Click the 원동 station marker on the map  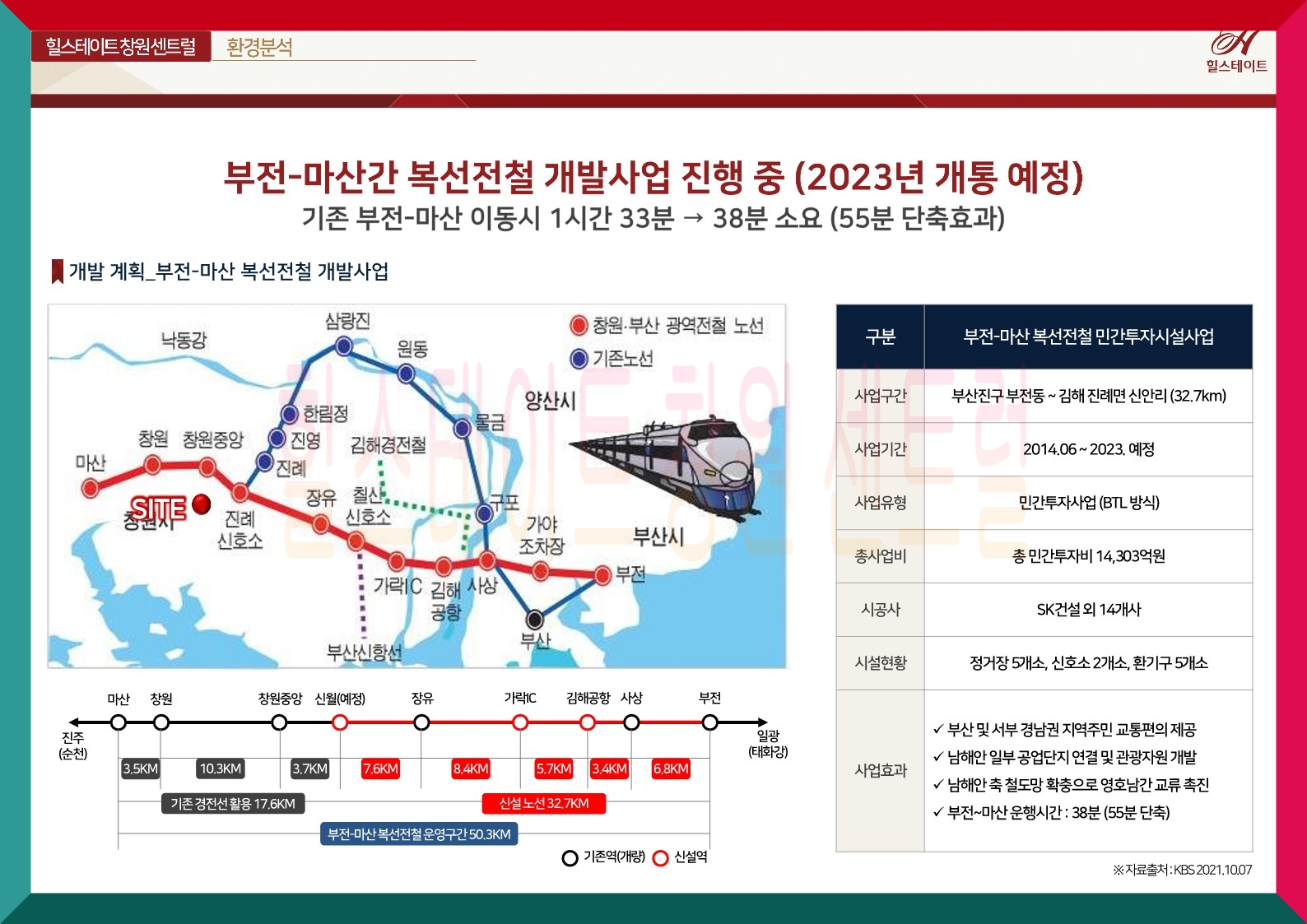(407, 374)
